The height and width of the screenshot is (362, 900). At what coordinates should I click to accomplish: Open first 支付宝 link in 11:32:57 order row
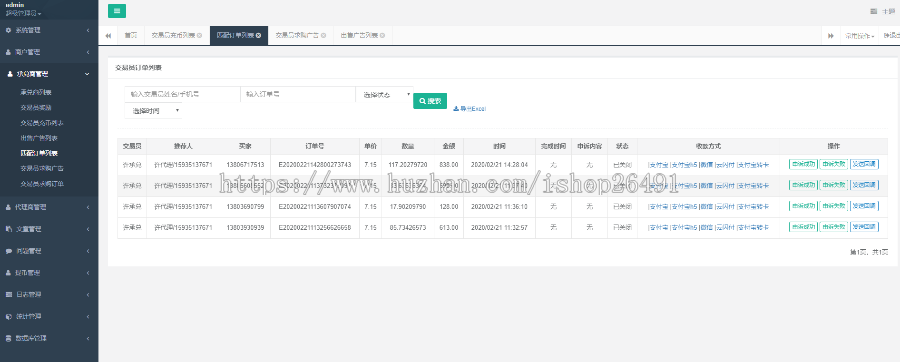coord(658,228)
